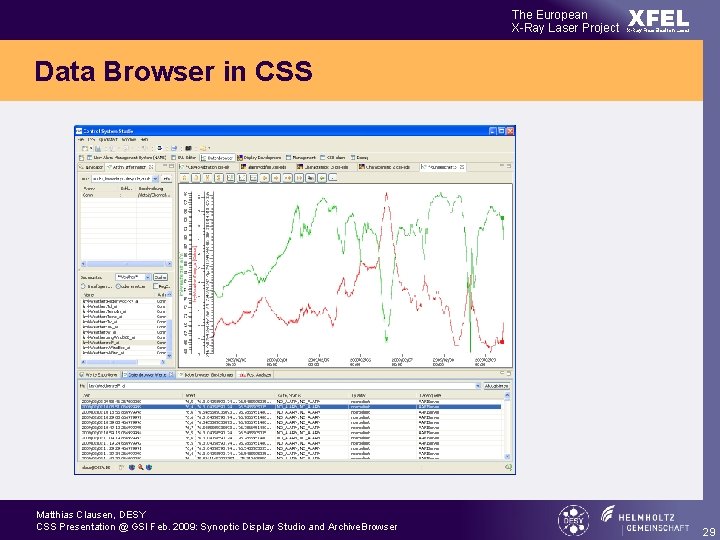Click the Aktualisieren button
This screenshot has height=540, width=720.
click(x=497, y=386)
